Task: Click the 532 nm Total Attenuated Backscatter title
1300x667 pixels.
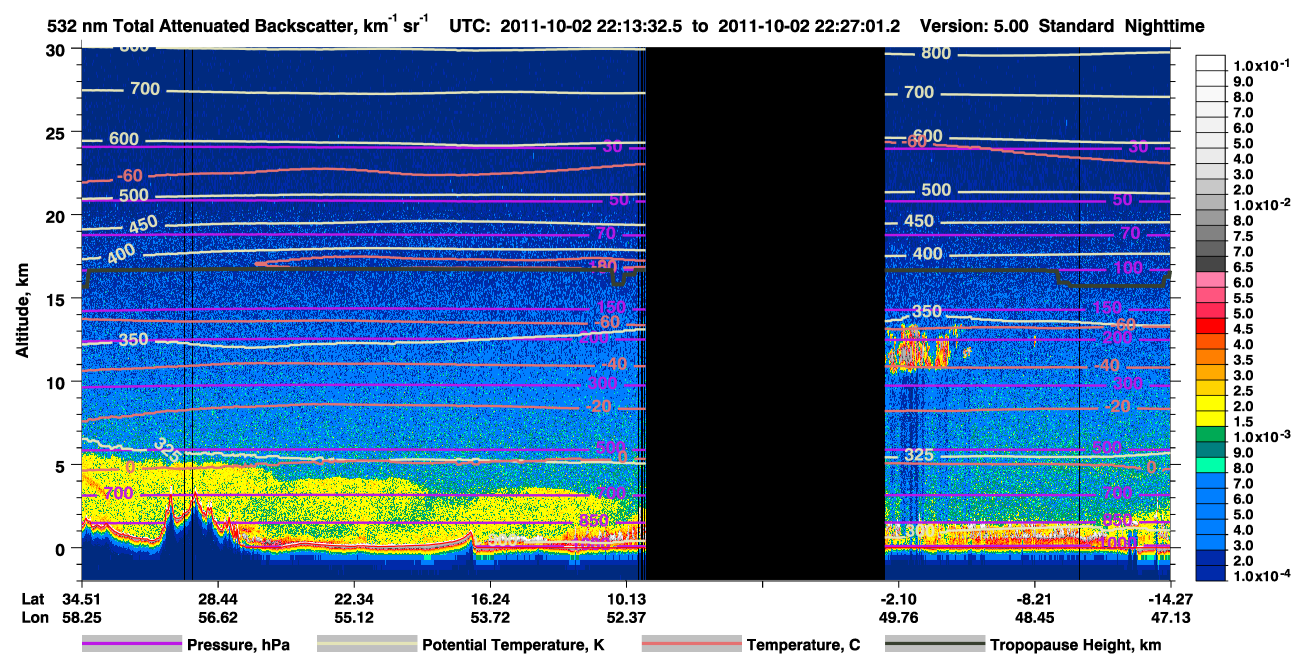Action: point(238,26)
